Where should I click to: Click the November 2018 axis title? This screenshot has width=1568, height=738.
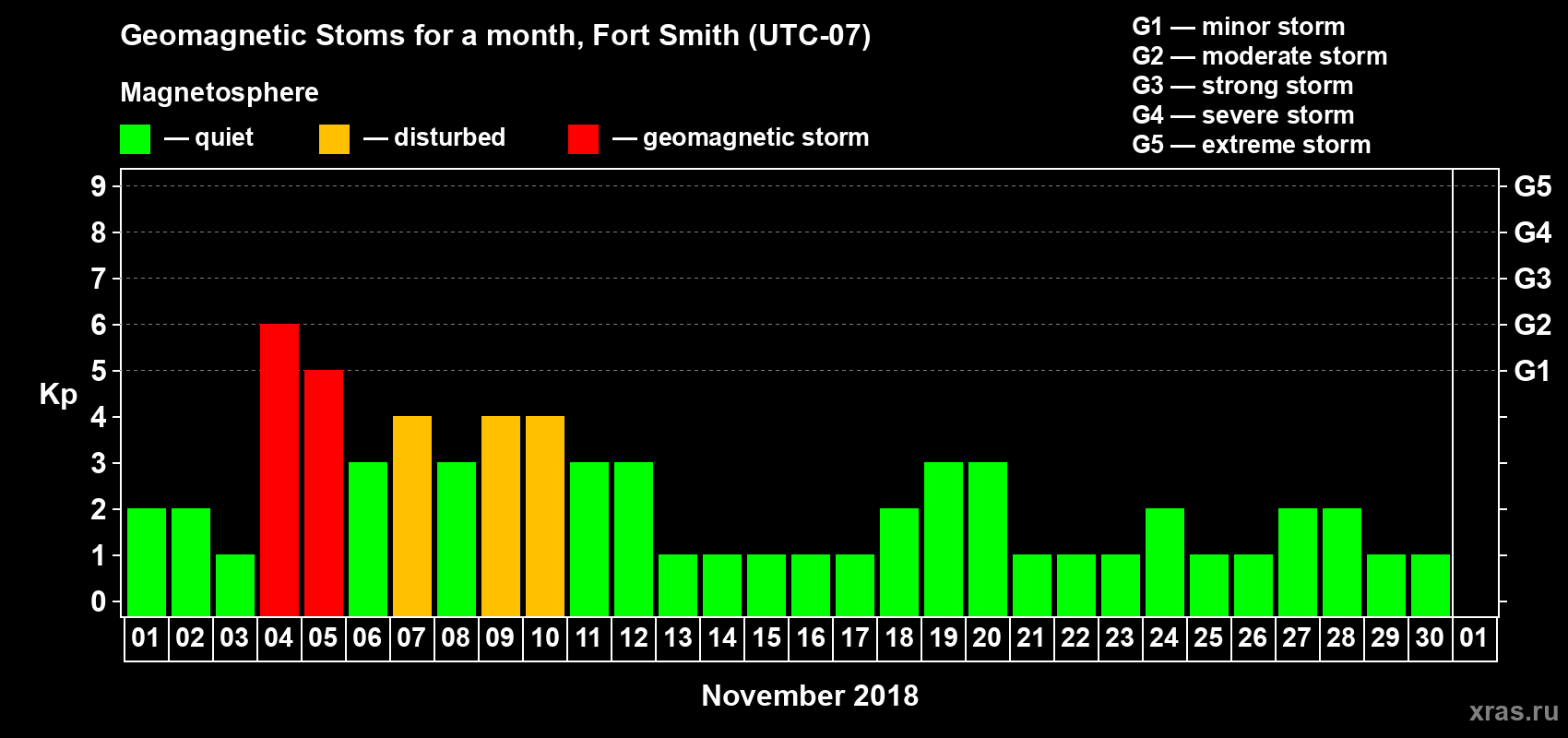(x=810, y=696)
